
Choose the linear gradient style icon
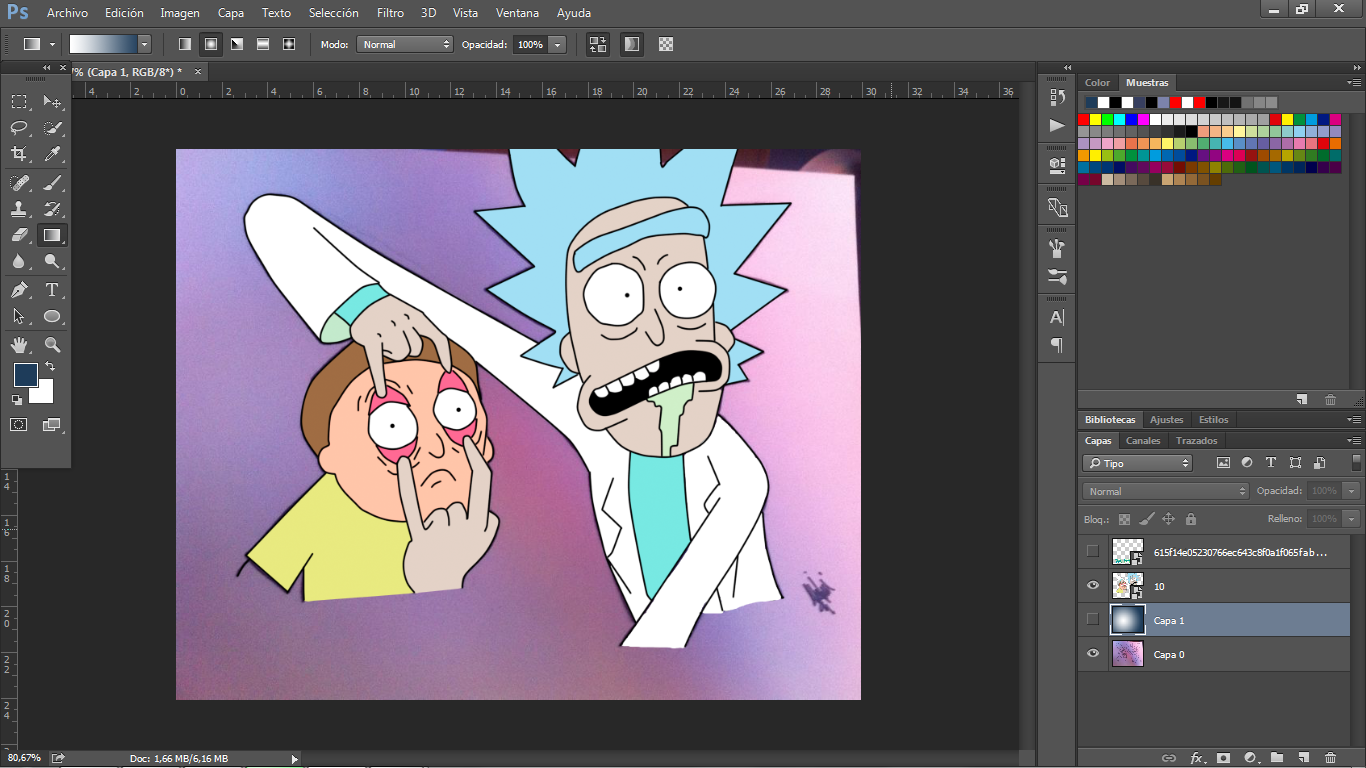pos(185,44)
